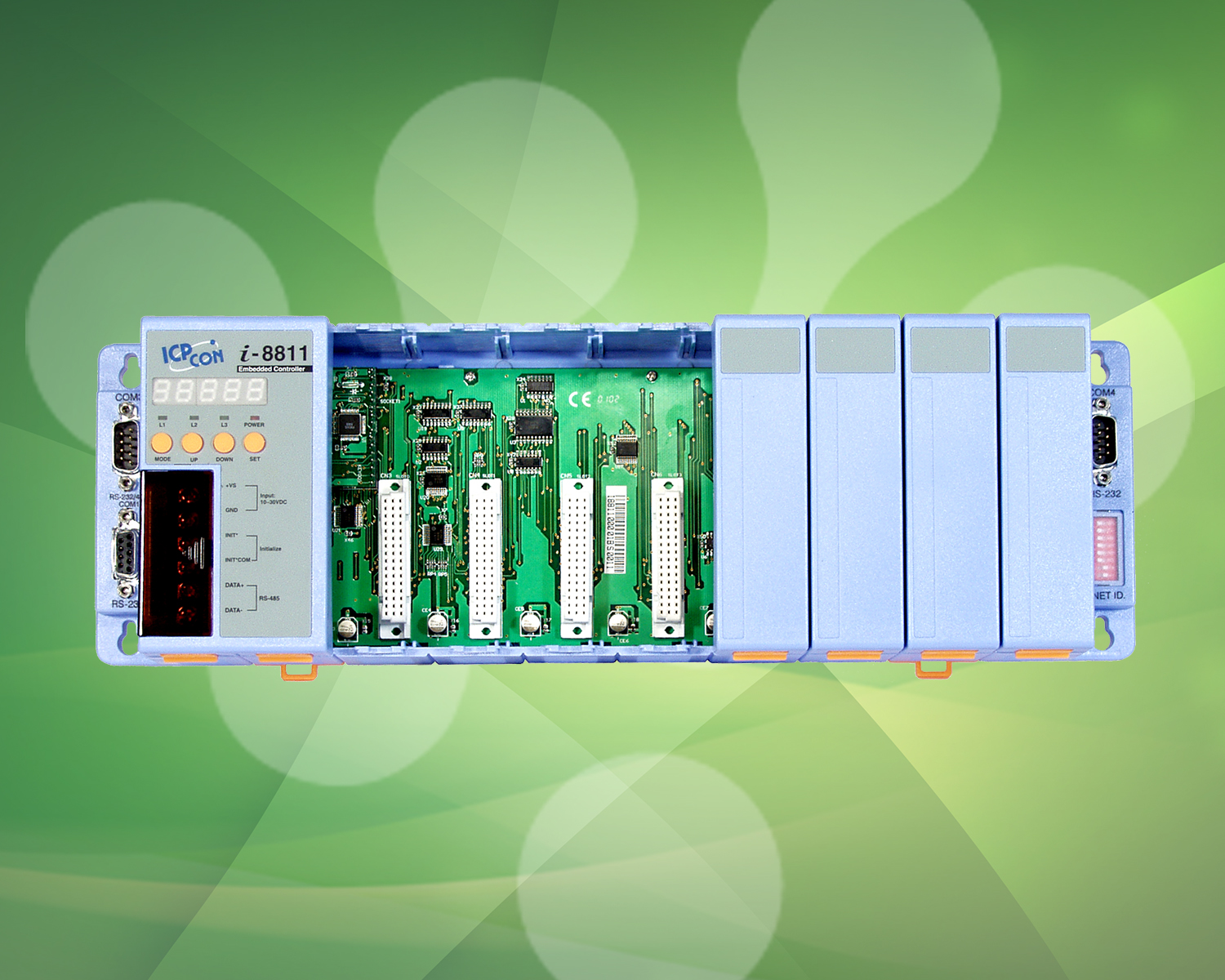Click the orange DIN-rail clip below the controller
1225x980 pixels.
pos(299,670)
